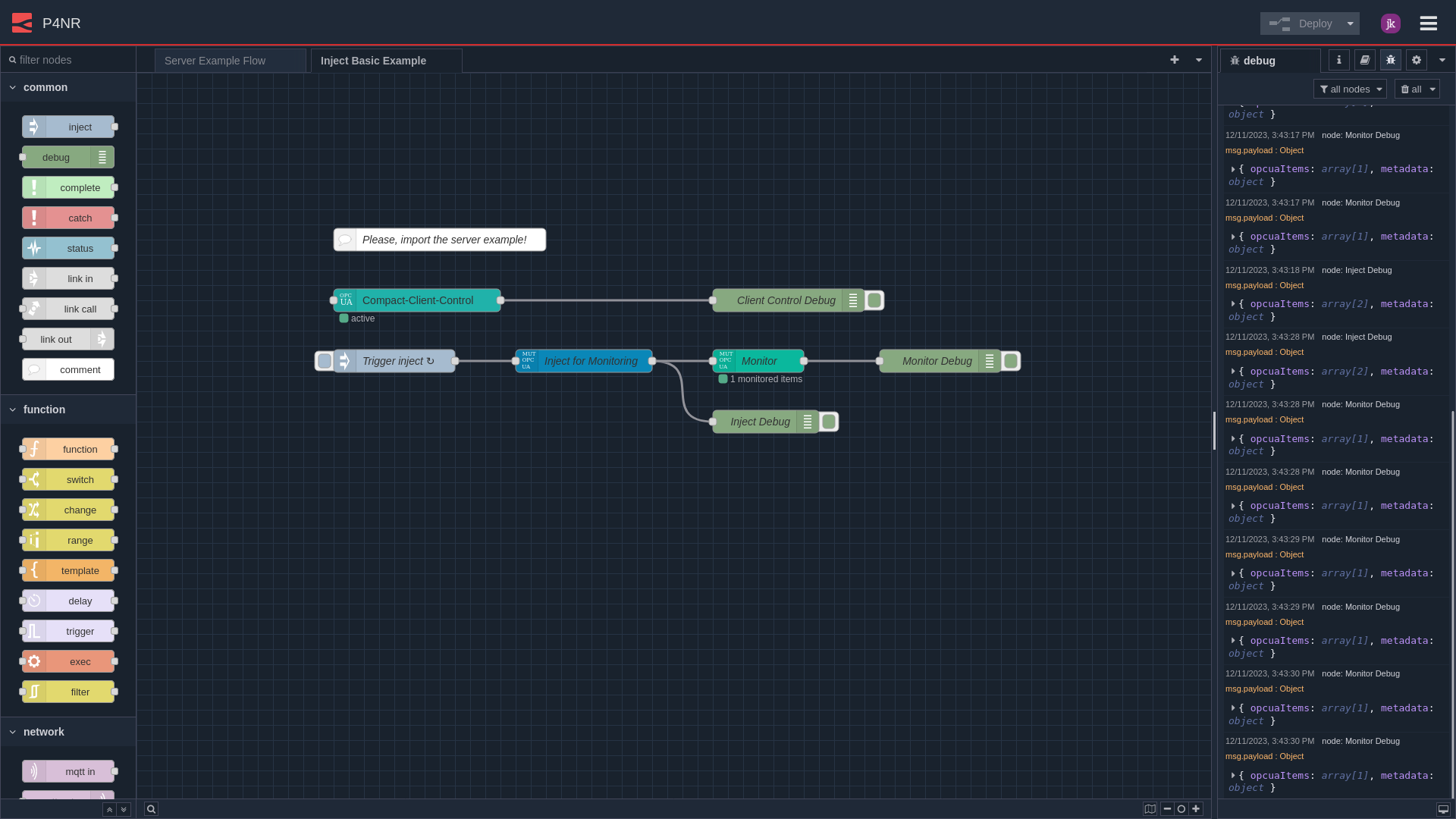Open the configuration nodes gear icon
Viewport: 1456px width, 819px height.
coord(1416,60)
